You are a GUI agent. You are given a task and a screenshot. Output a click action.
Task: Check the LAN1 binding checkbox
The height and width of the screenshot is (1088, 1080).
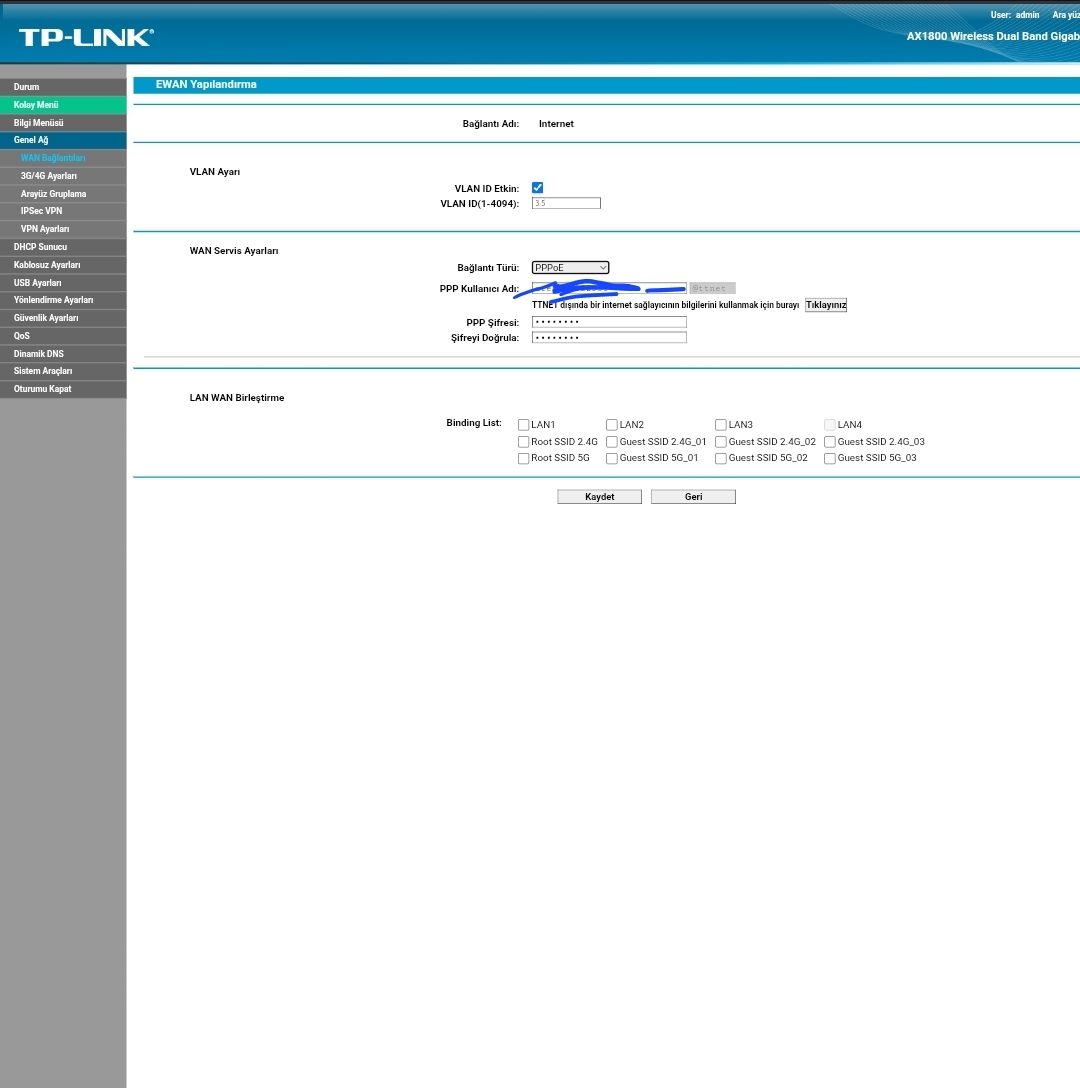click(523, 425)
